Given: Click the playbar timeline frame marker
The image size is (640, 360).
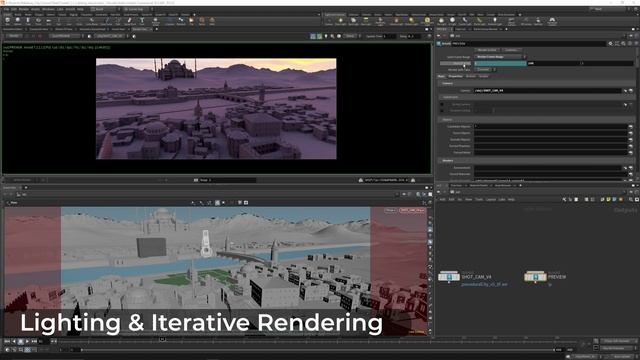Looking at the screenshot, I should [162, 339].
